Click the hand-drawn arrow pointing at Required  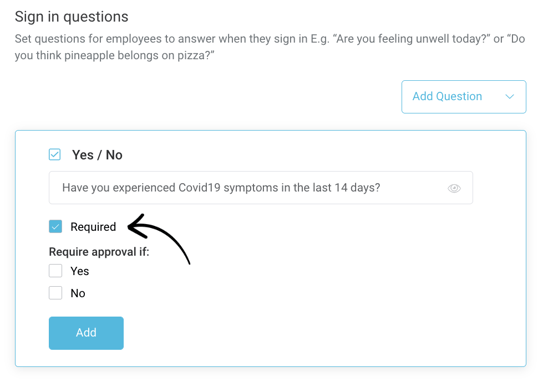click(x=159, y=239)
